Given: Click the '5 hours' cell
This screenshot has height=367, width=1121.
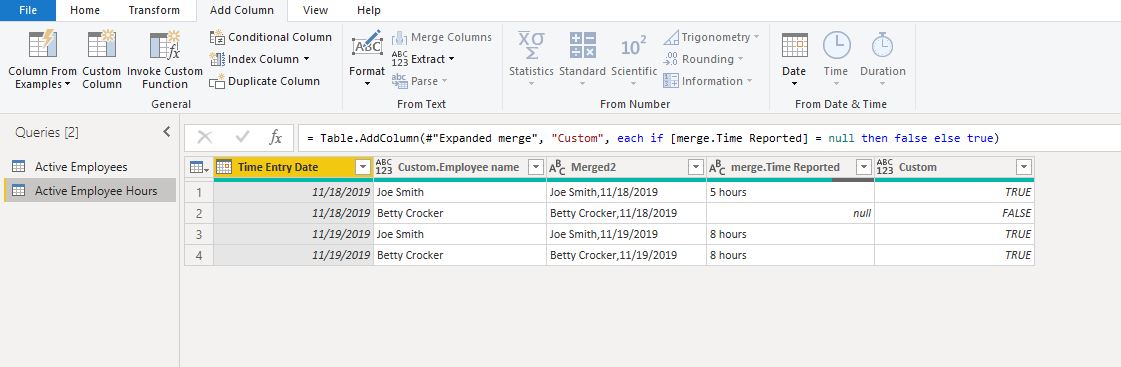Looking at the screenshot, I should click(x=790, y=192).
